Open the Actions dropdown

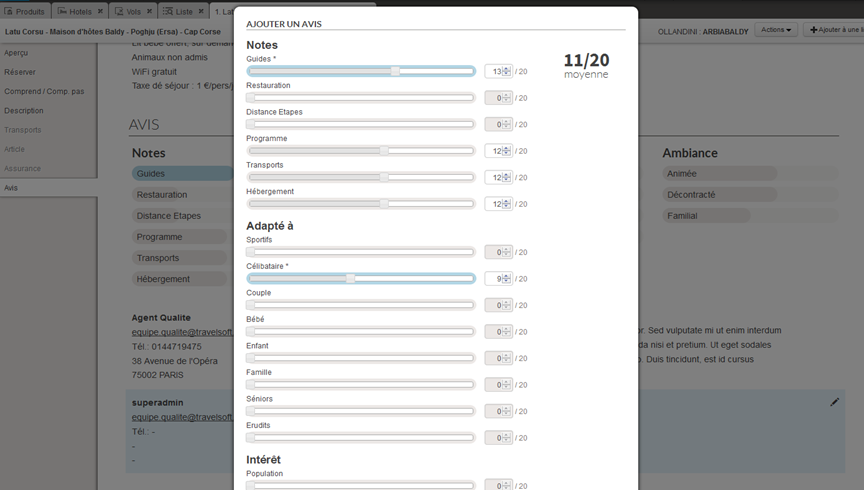776,30
